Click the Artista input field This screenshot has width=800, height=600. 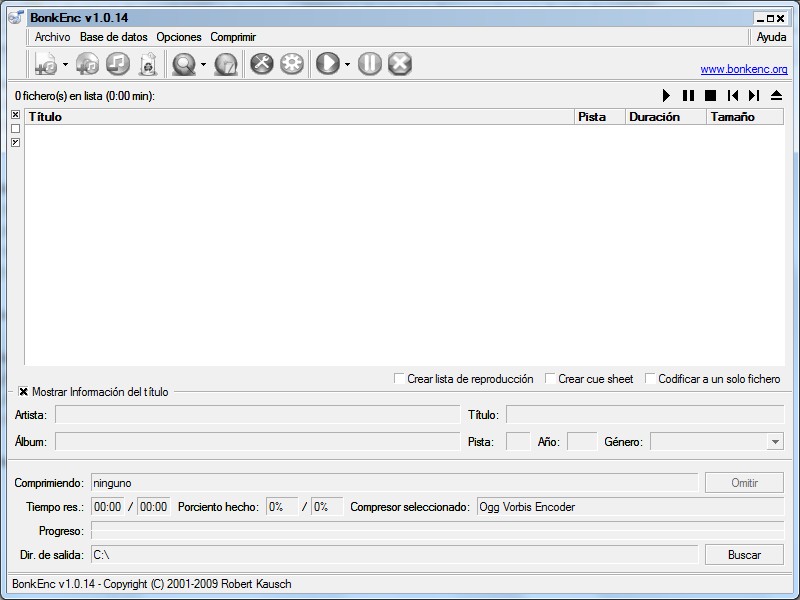pos(258,414)
